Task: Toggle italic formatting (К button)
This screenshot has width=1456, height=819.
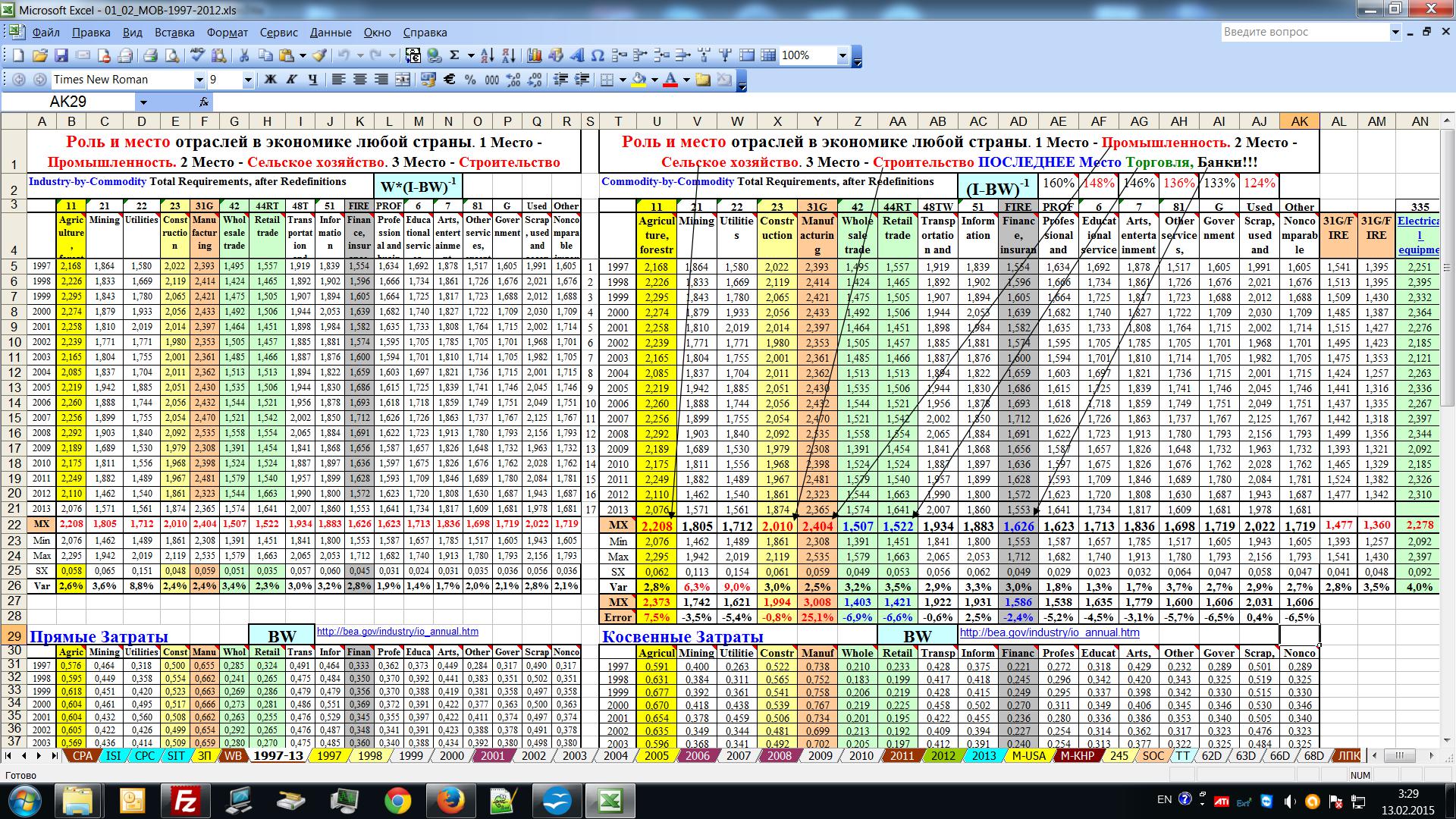Action: [x=291, y=80]
